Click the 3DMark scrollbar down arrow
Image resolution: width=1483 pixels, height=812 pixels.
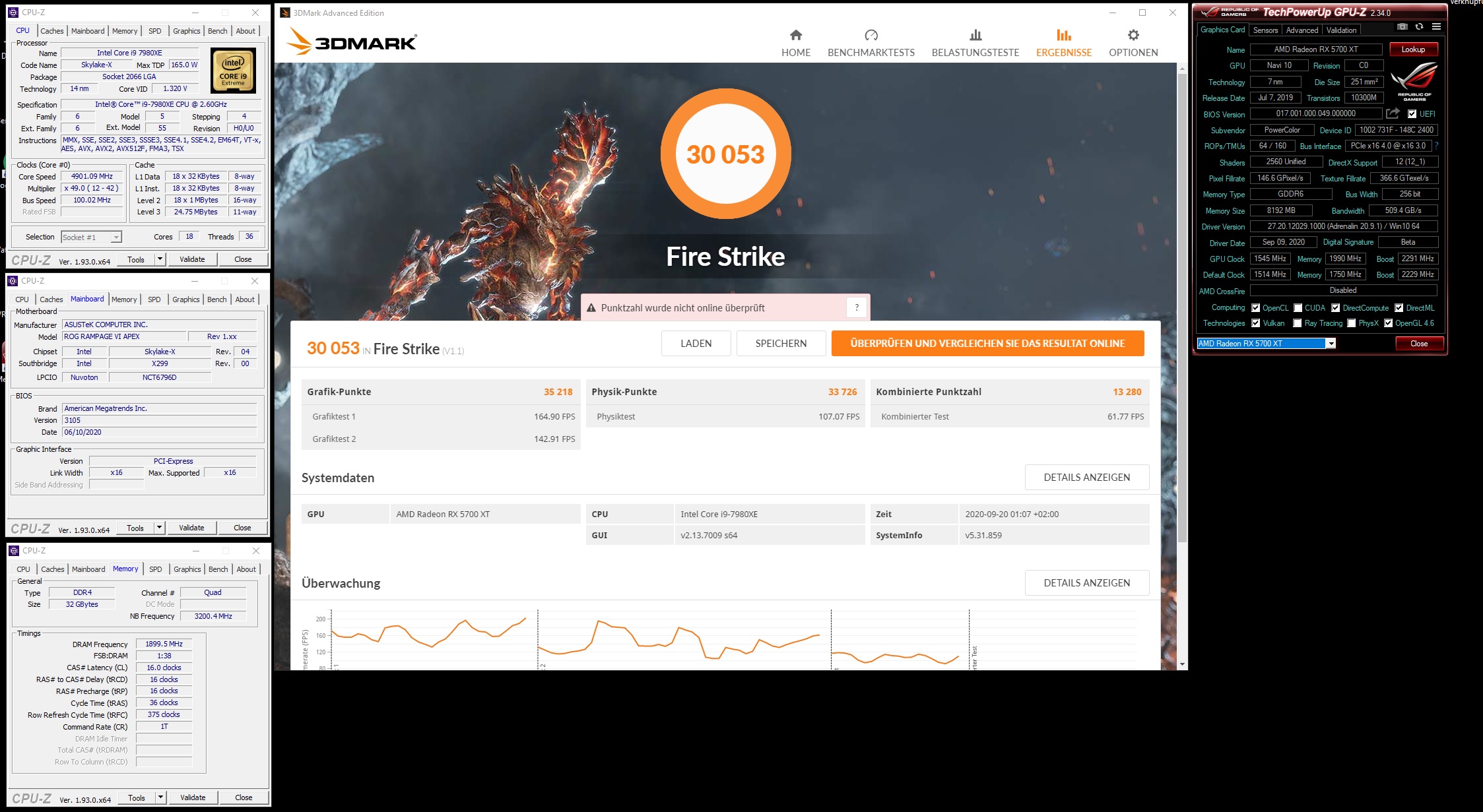1181,664
